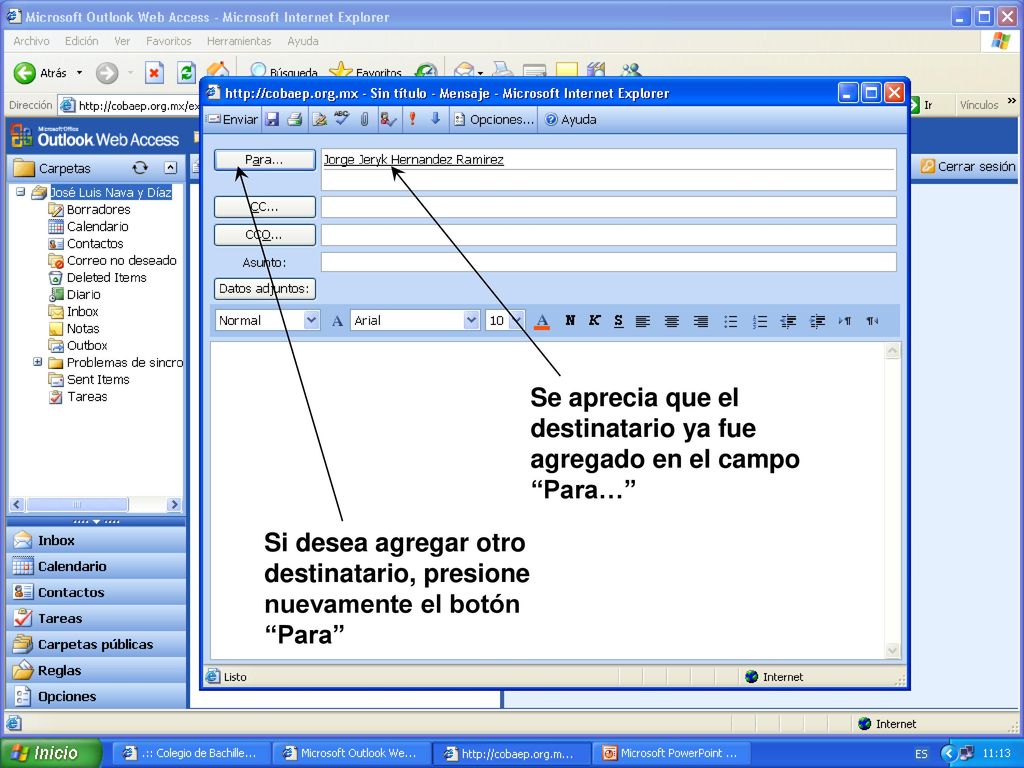Run the ABC spell check

(x=342, y=119)
